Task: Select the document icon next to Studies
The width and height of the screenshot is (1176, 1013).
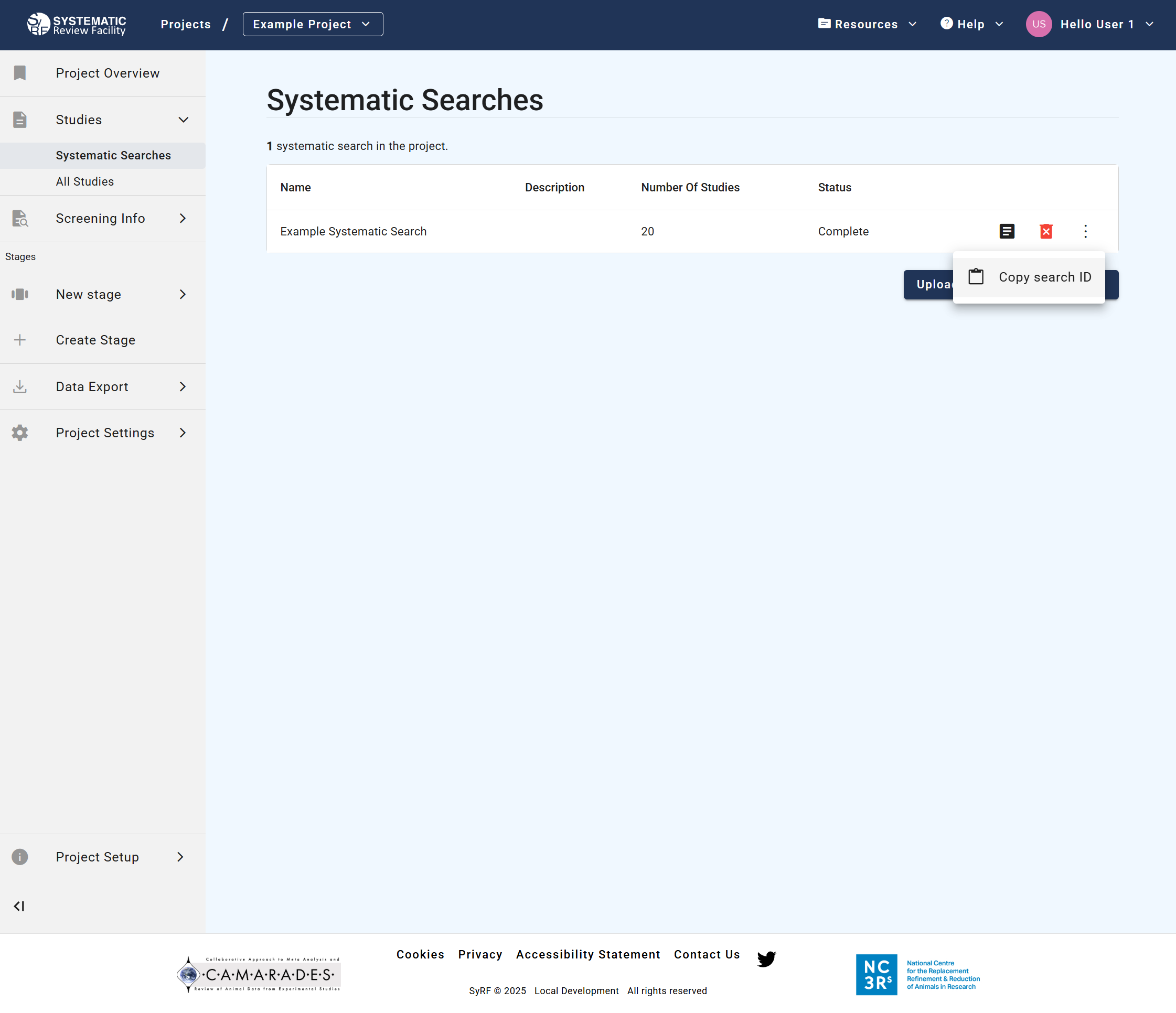Action: tap(20, 120)
